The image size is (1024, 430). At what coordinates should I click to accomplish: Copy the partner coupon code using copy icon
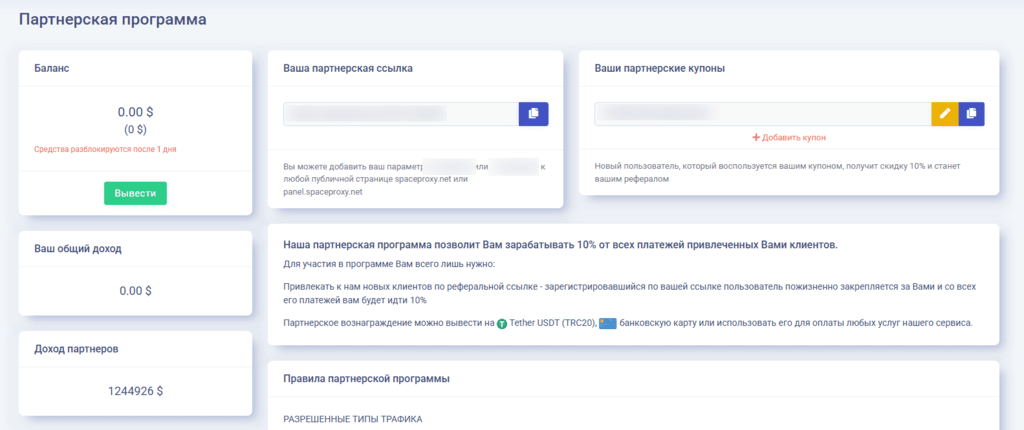pos(971,114)
